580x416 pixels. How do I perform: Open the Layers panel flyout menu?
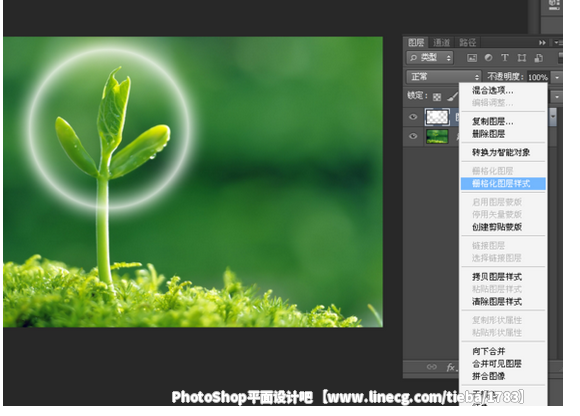558,43
